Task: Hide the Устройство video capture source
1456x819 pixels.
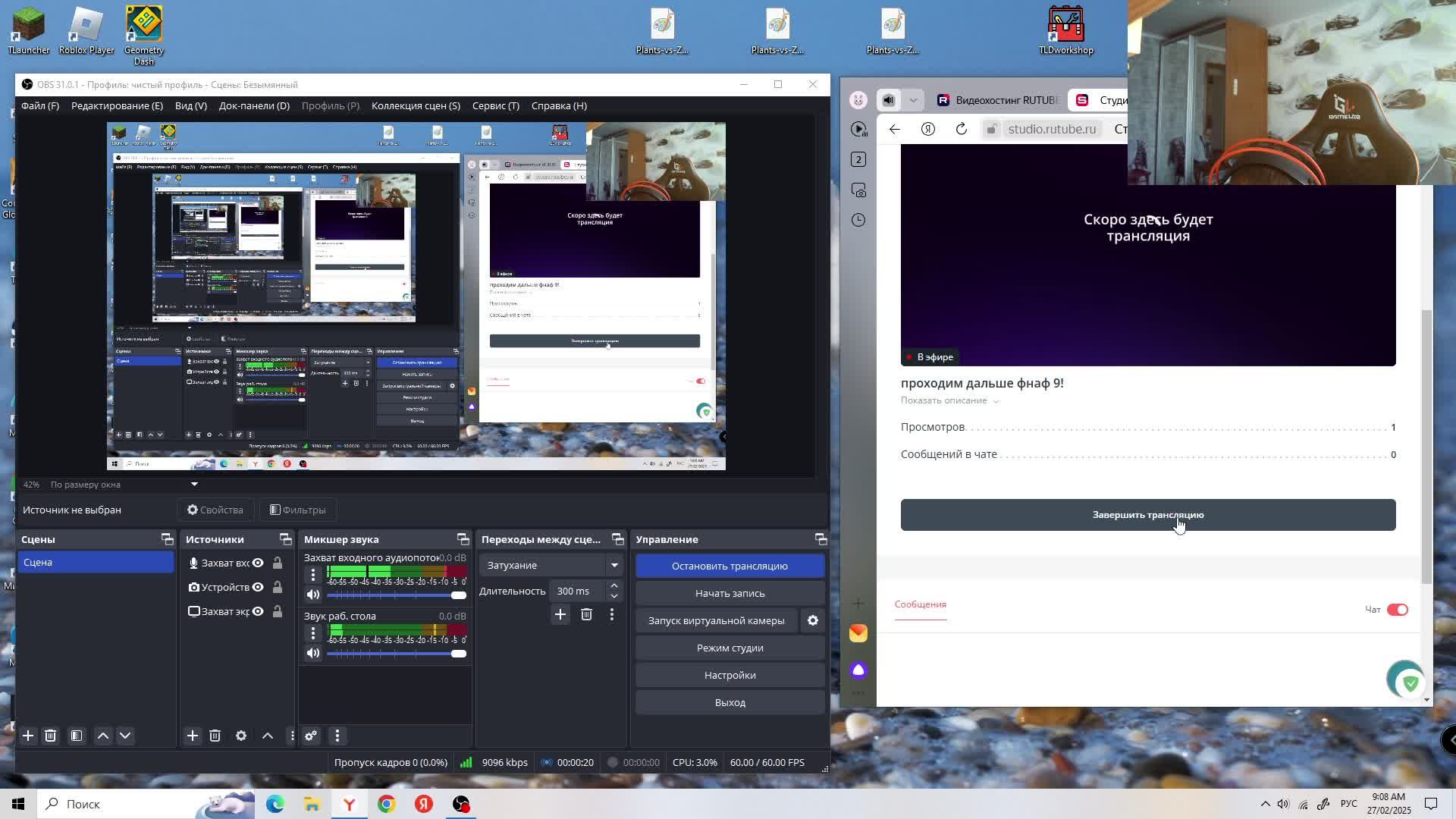Action: pyautogui.click(x=258, y=587)
